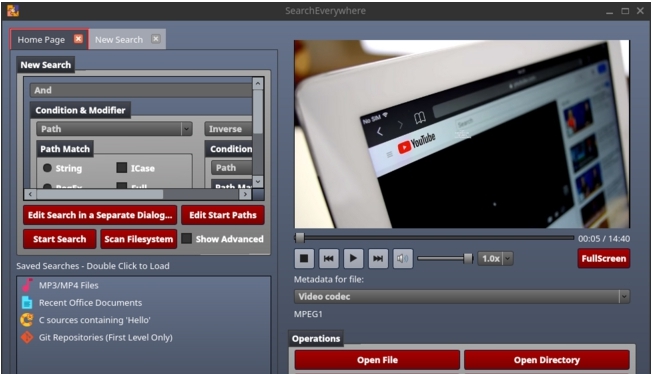Click the video seek bar handle
Screen dimensions: 652x374
coord(299,238)
